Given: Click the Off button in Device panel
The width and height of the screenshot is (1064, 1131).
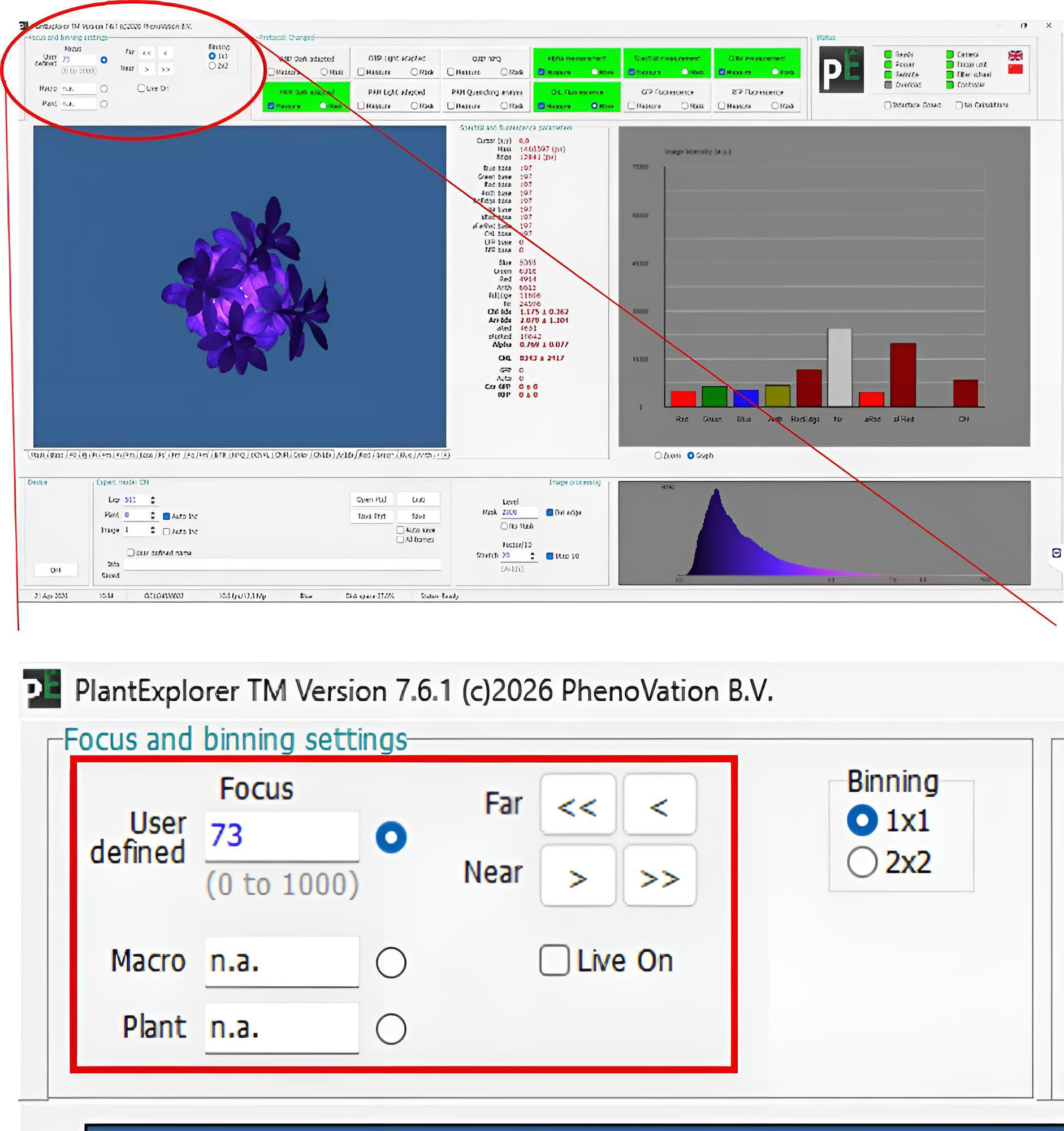Looking at the screenshot, I should [56, 569].
